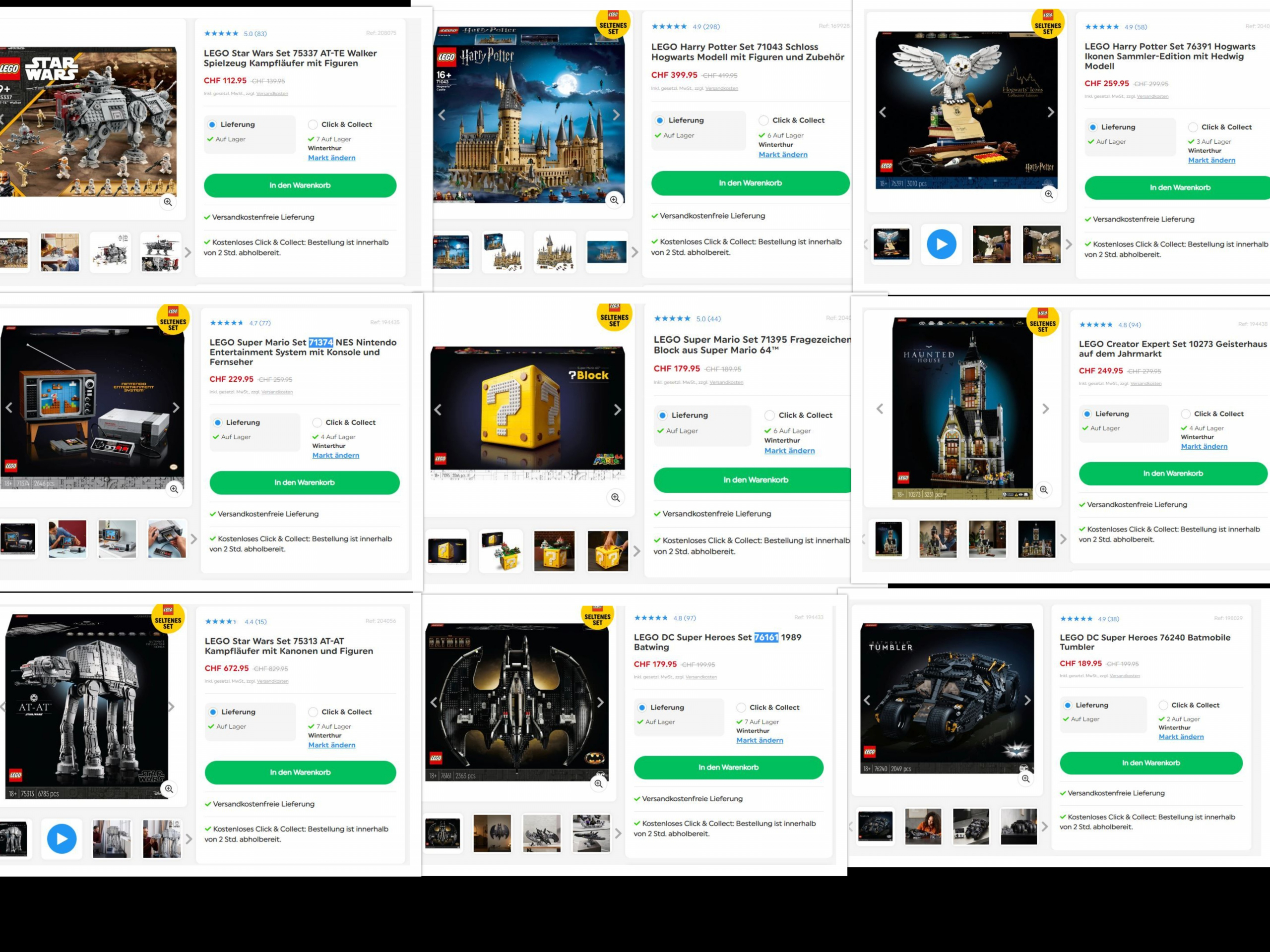Open zoom on the Batwing box image
The width and height of the screenshot is (1270, 952).
pyautogui.click(x=598, y=783)
